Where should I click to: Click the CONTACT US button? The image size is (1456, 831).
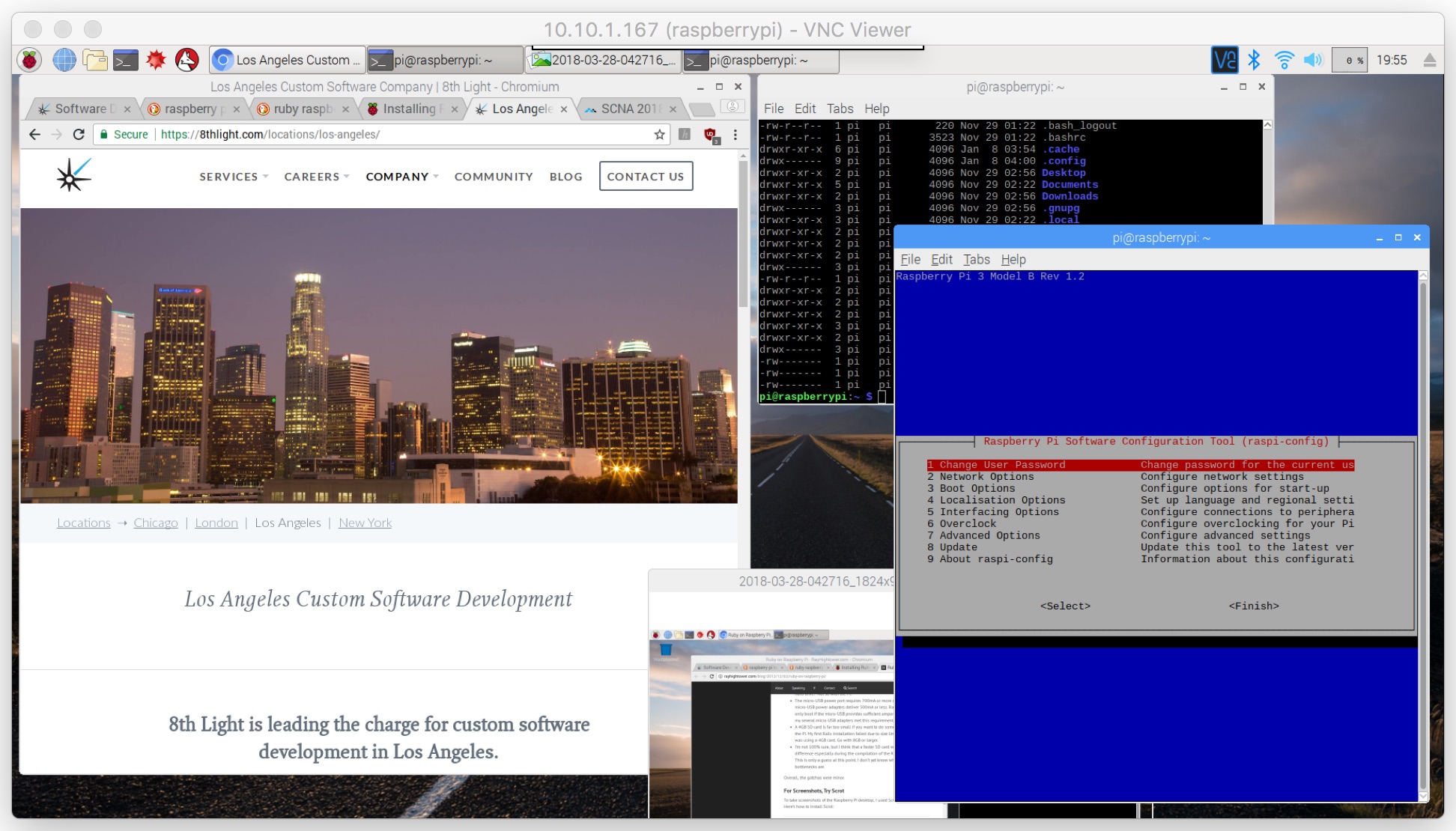click(x=646, y=177)
